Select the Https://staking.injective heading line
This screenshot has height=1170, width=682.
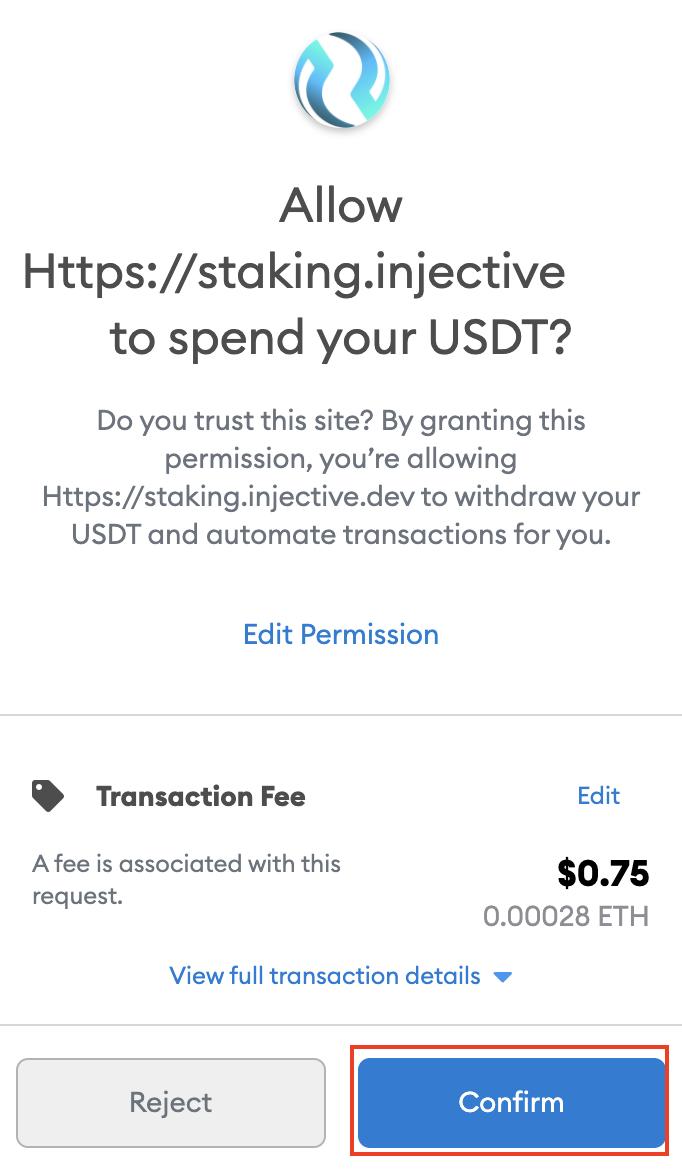click(x=294, y=272)
